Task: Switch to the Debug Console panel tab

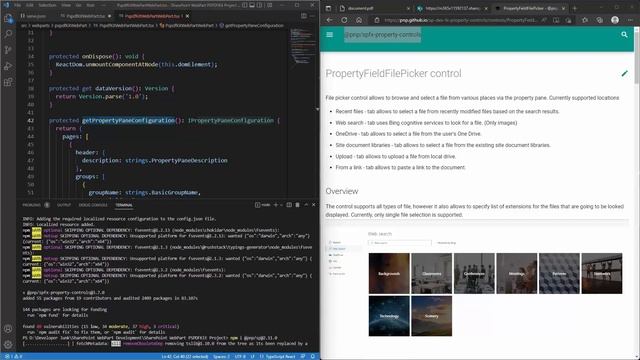Action: [x=93, y=205]
